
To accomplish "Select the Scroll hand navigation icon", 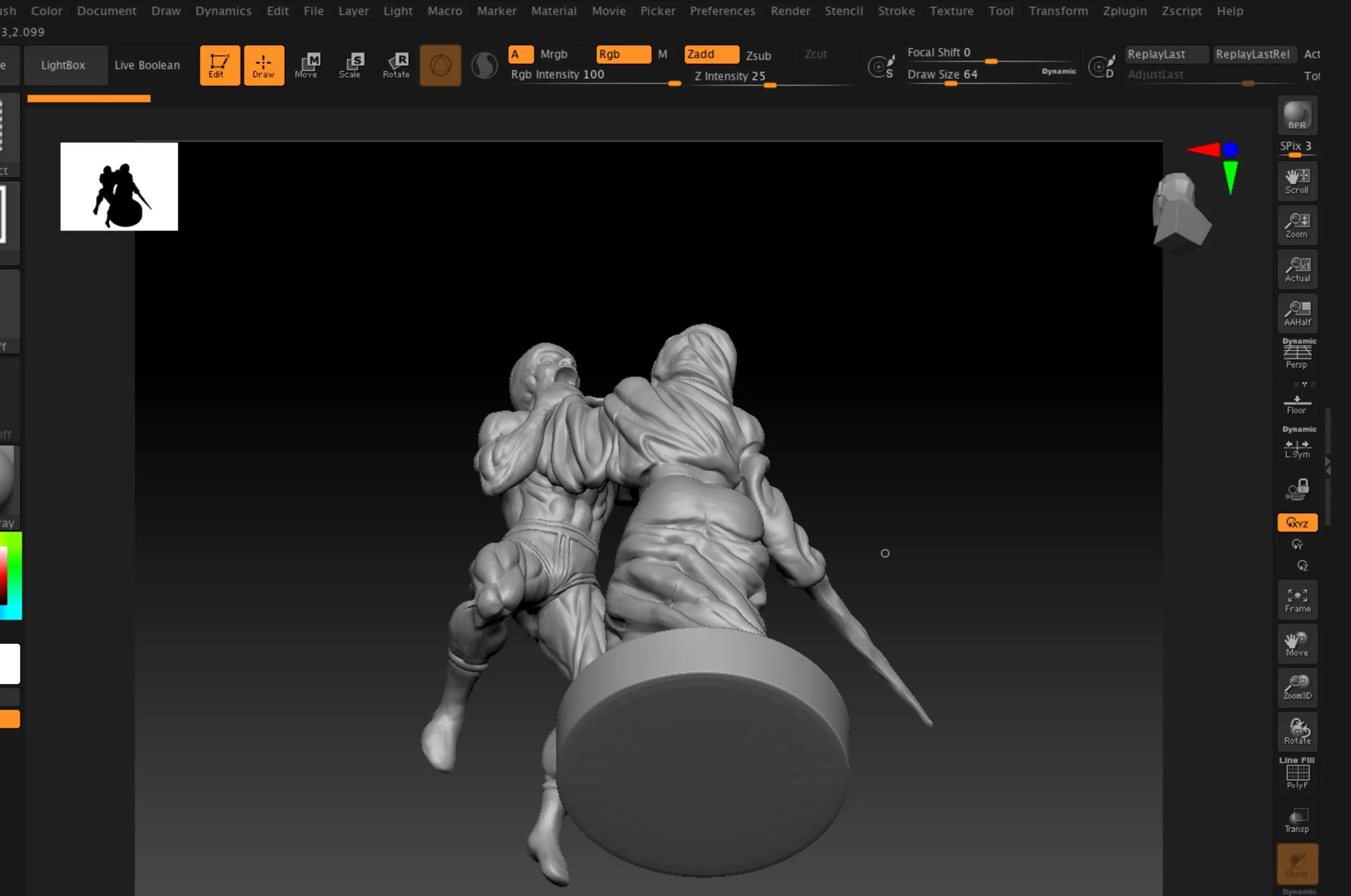I will pyautogui.click(x=1297, y=181).
